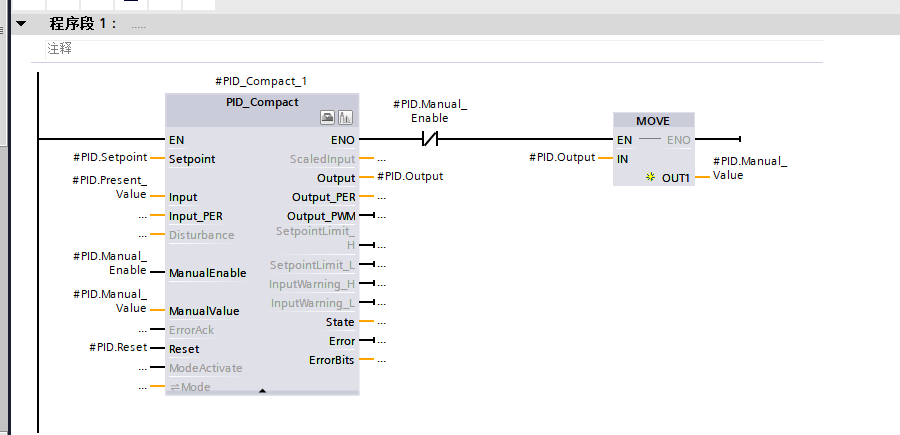Select #PID.Output operand at MOVE IN
This screenshot has width=900, height=435.
(x=562, y=157)
